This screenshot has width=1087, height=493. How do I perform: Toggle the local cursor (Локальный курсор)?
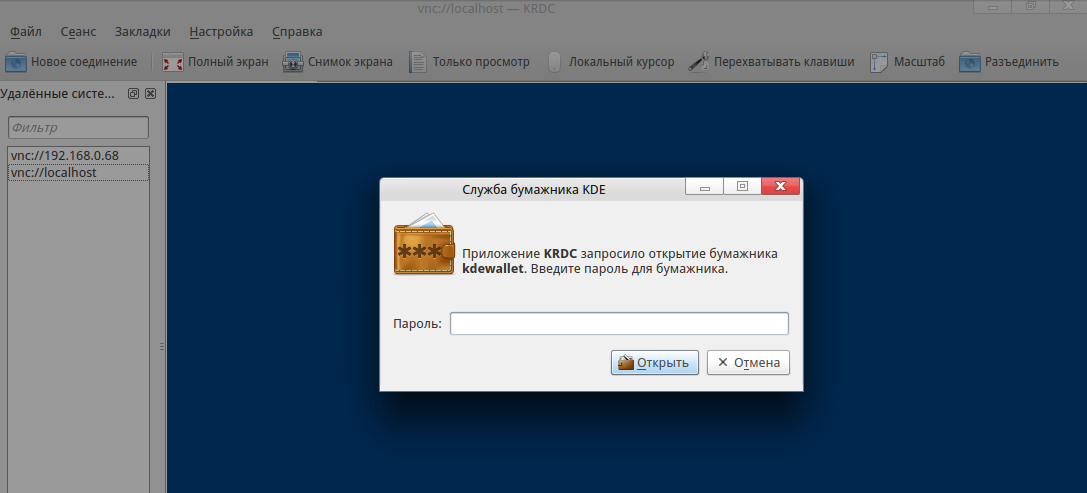coord(610,62)
